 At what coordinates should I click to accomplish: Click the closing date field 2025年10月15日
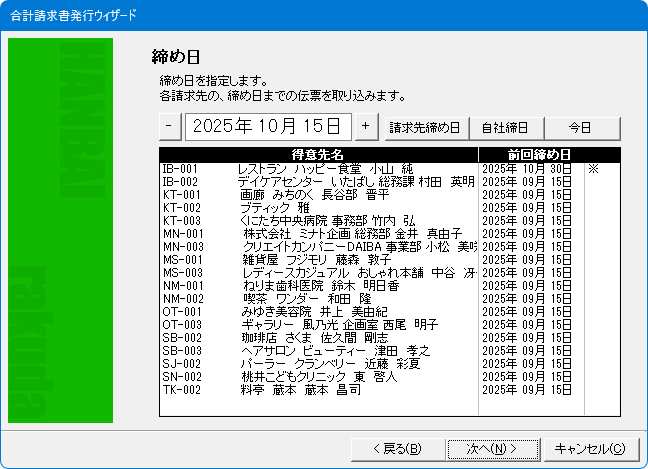pyautogui.click(x=267, y=126)
